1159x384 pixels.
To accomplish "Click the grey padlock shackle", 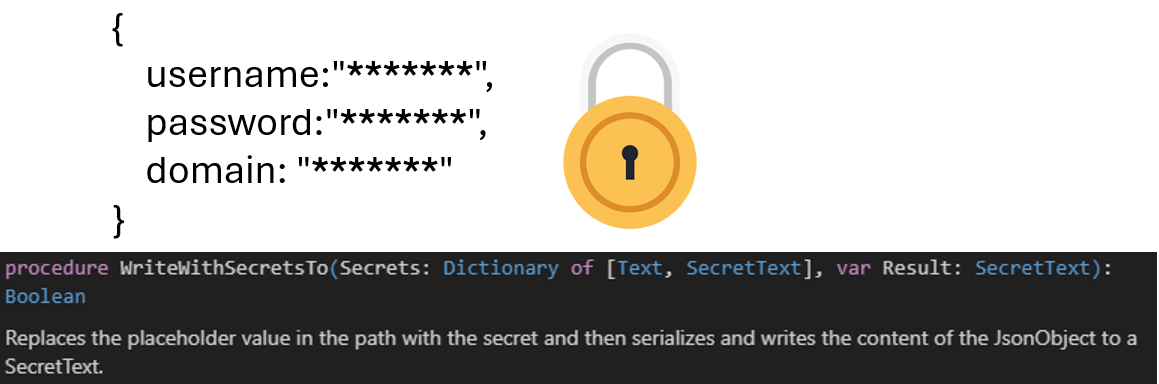I will [x=630, y=74].
